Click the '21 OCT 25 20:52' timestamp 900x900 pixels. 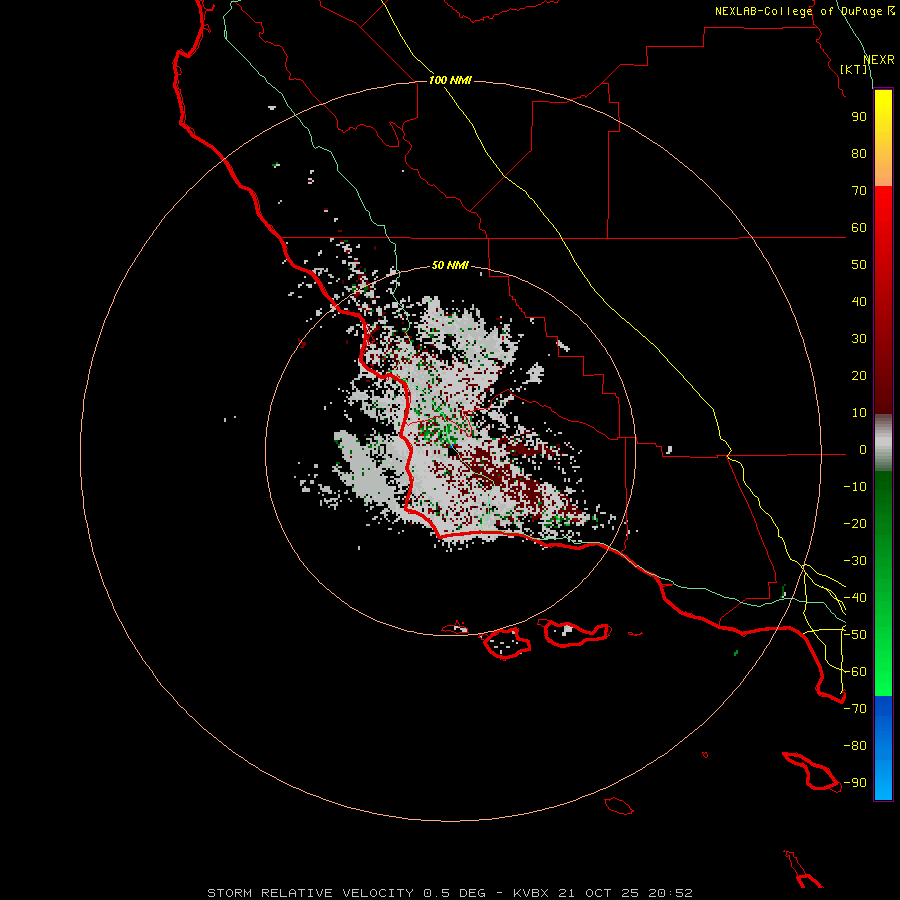pos(626,893)
